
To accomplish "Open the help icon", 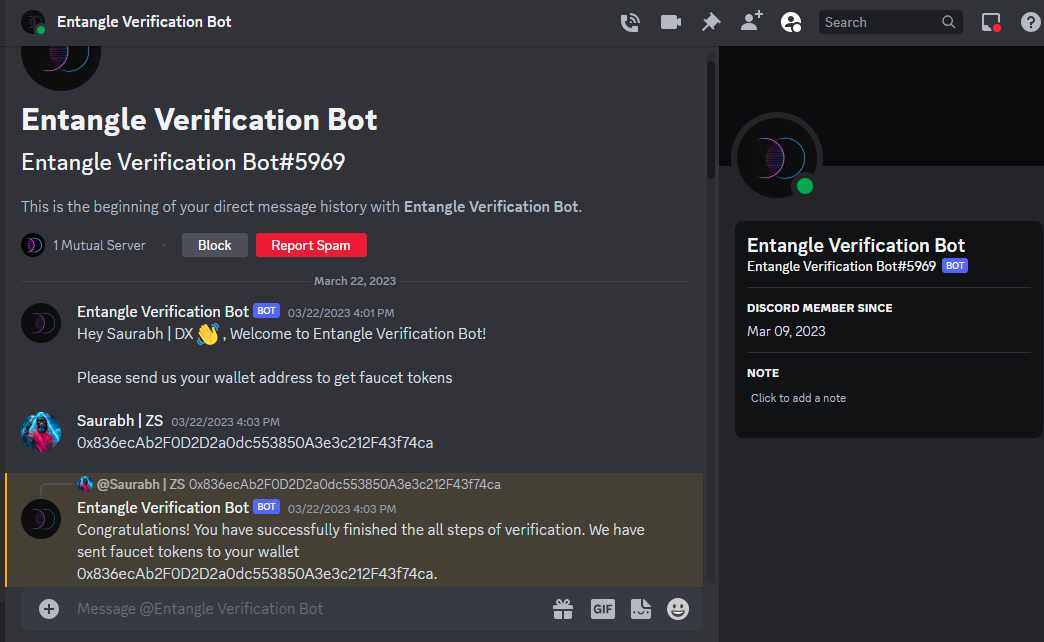I will tap(1030, 22).
